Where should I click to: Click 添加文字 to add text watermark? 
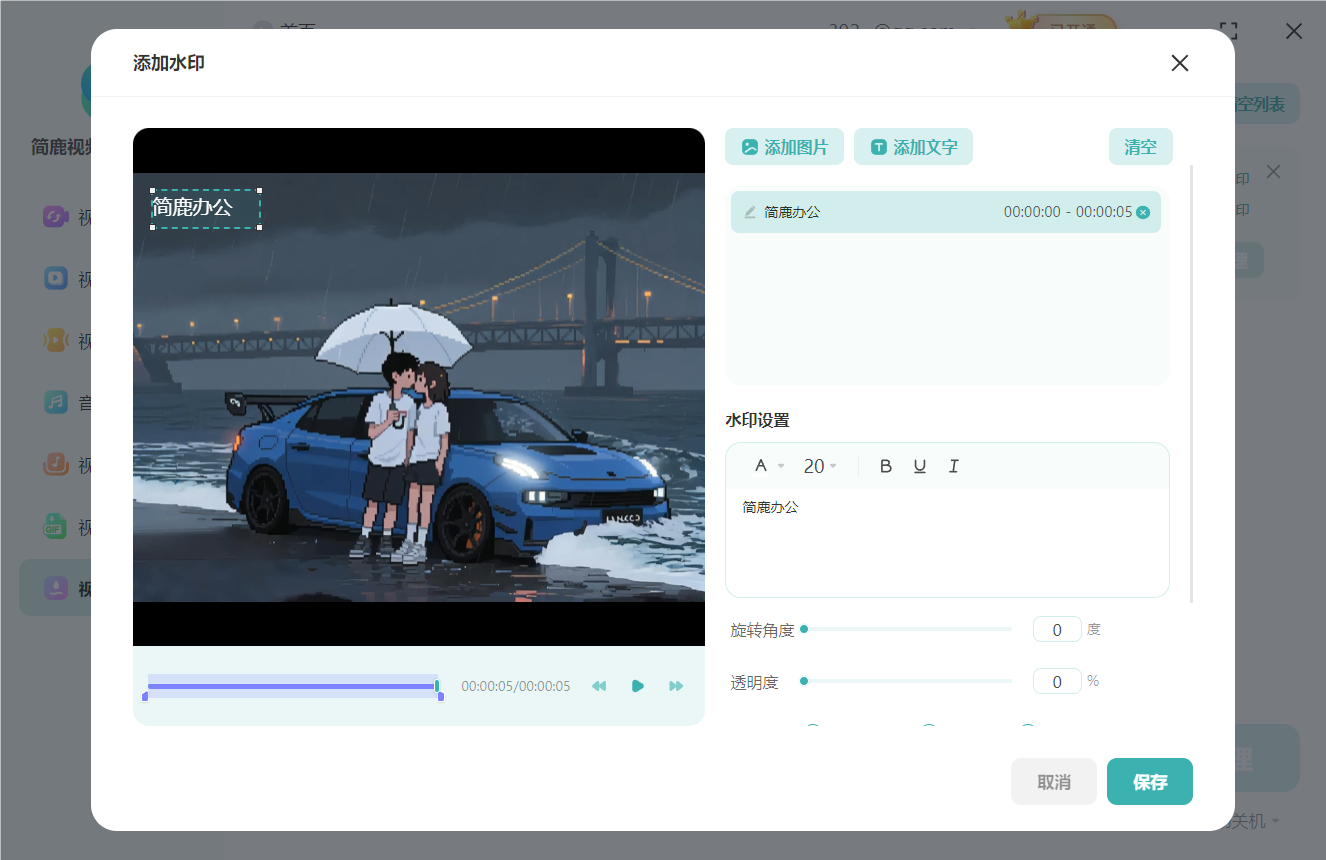click(913, 147)
